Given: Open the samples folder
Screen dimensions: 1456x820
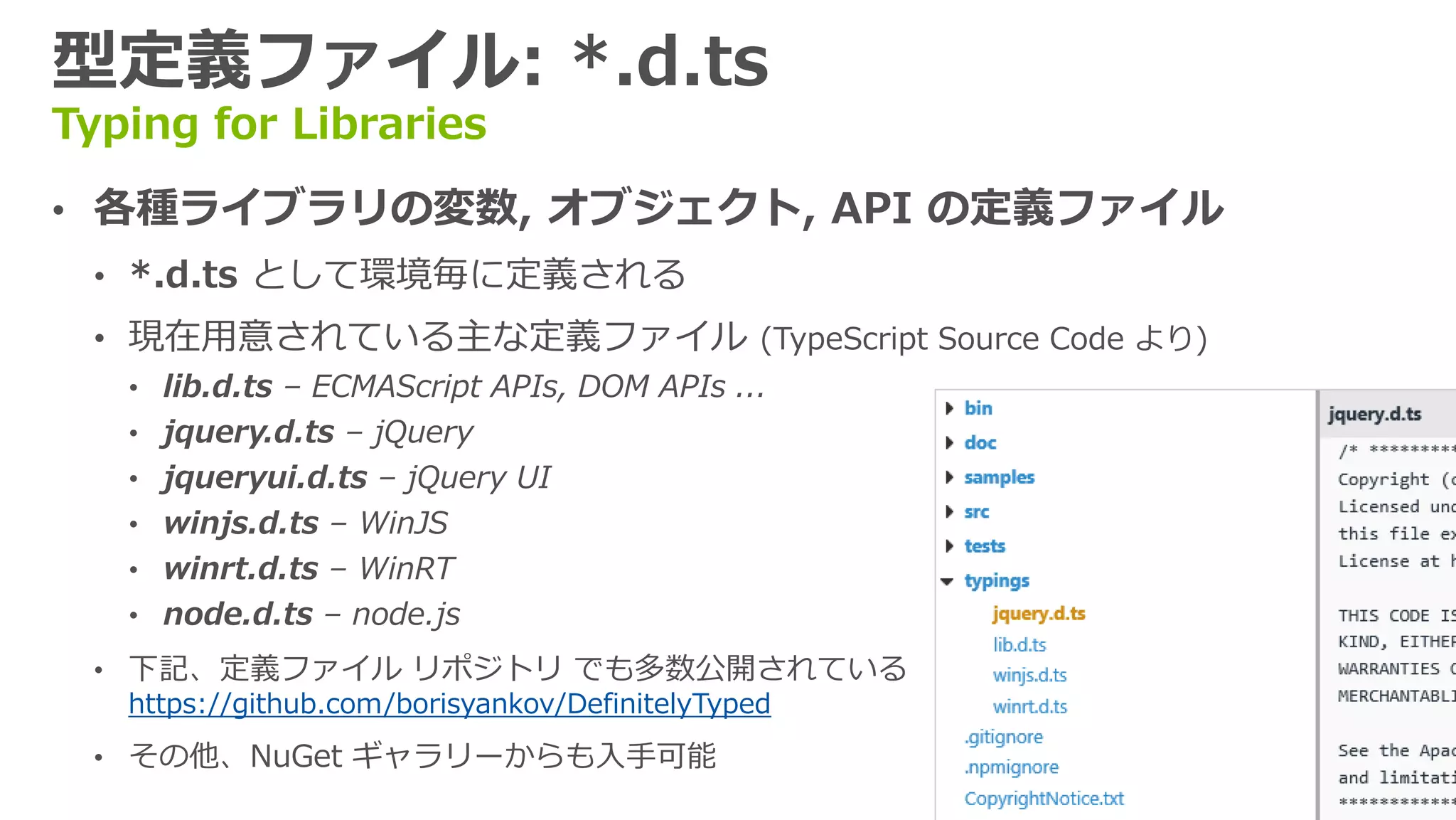Looking at the screenshot, I should tap(999, 477).
